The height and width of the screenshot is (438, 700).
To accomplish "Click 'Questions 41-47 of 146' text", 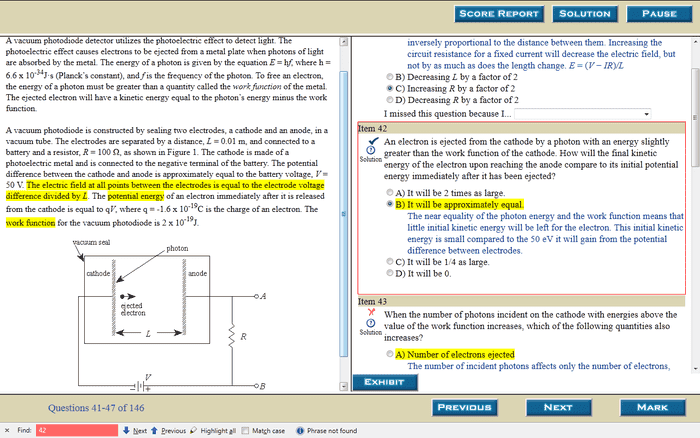I will coord(96,408).
